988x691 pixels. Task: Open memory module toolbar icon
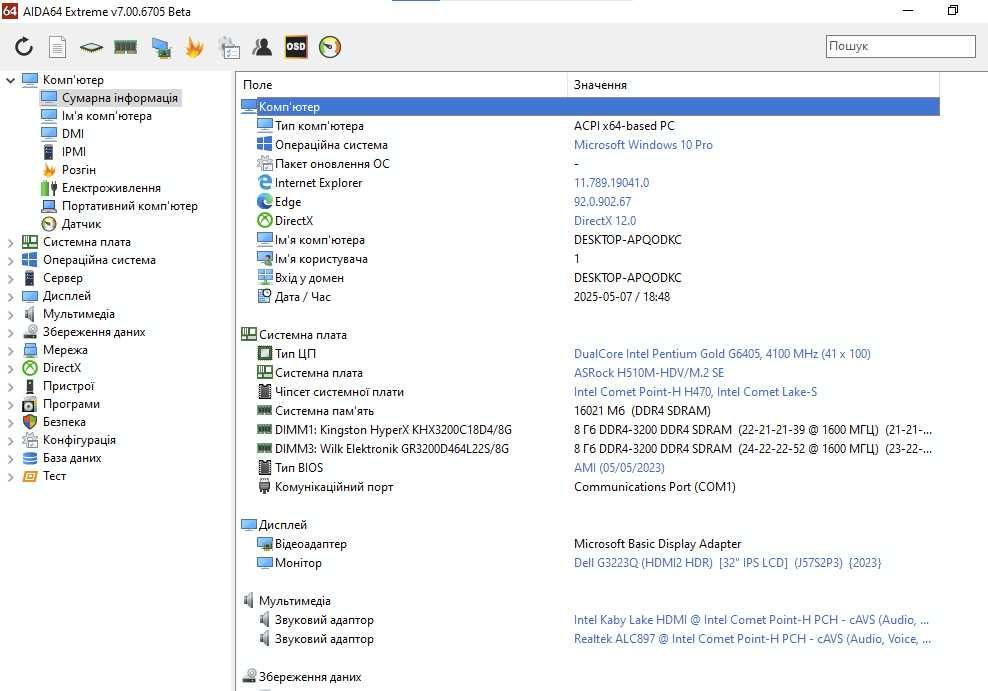click(125, 47)
